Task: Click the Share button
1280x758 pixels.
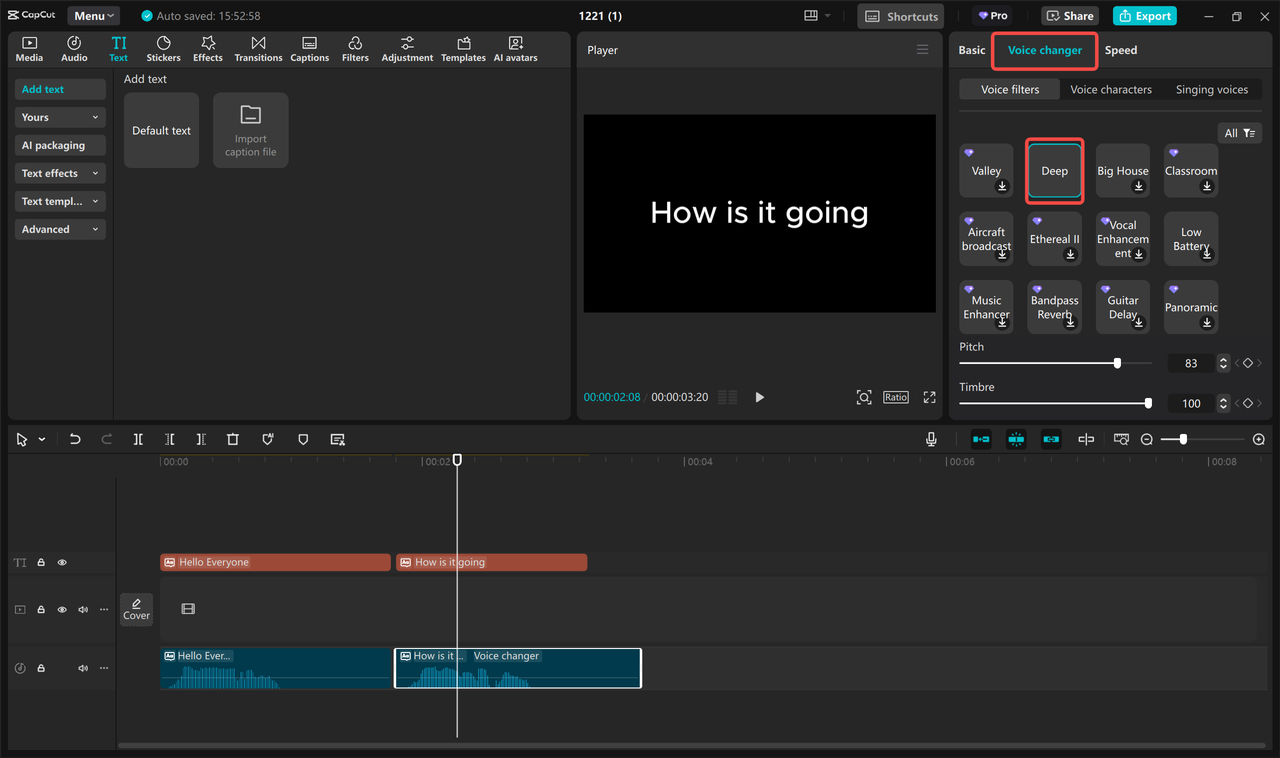Action: pyautogui.click(x=1069, y=16)
